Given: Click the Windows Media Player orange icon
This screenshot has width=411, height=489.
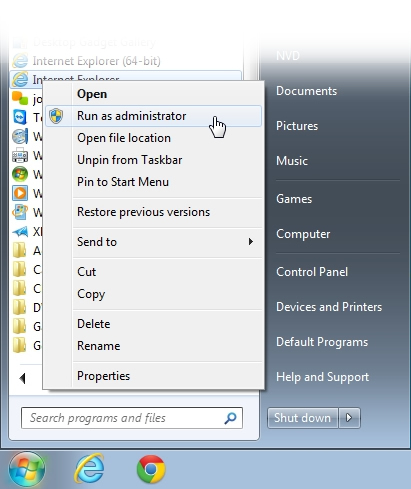Looking at the screenshot, I should click(20, 193).
